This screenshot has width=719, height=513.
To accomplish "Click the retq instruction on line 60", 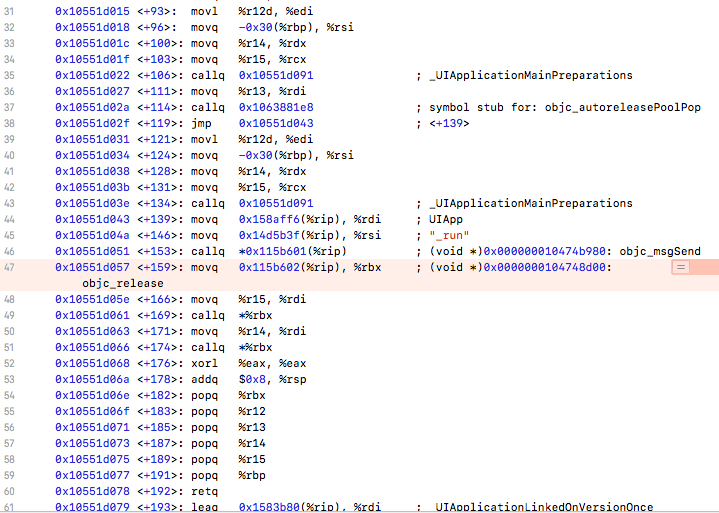I will [x=205, y=491].
